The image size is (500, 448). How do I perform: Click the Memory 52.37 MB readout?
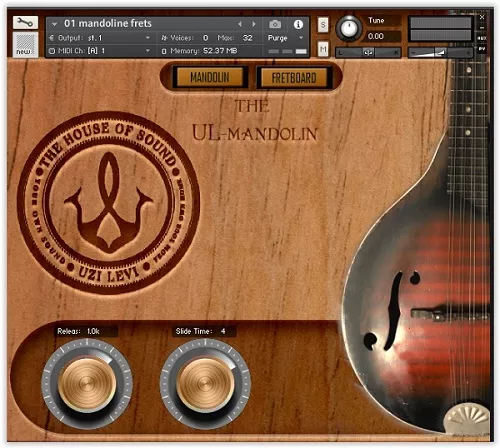pos(204,51)
